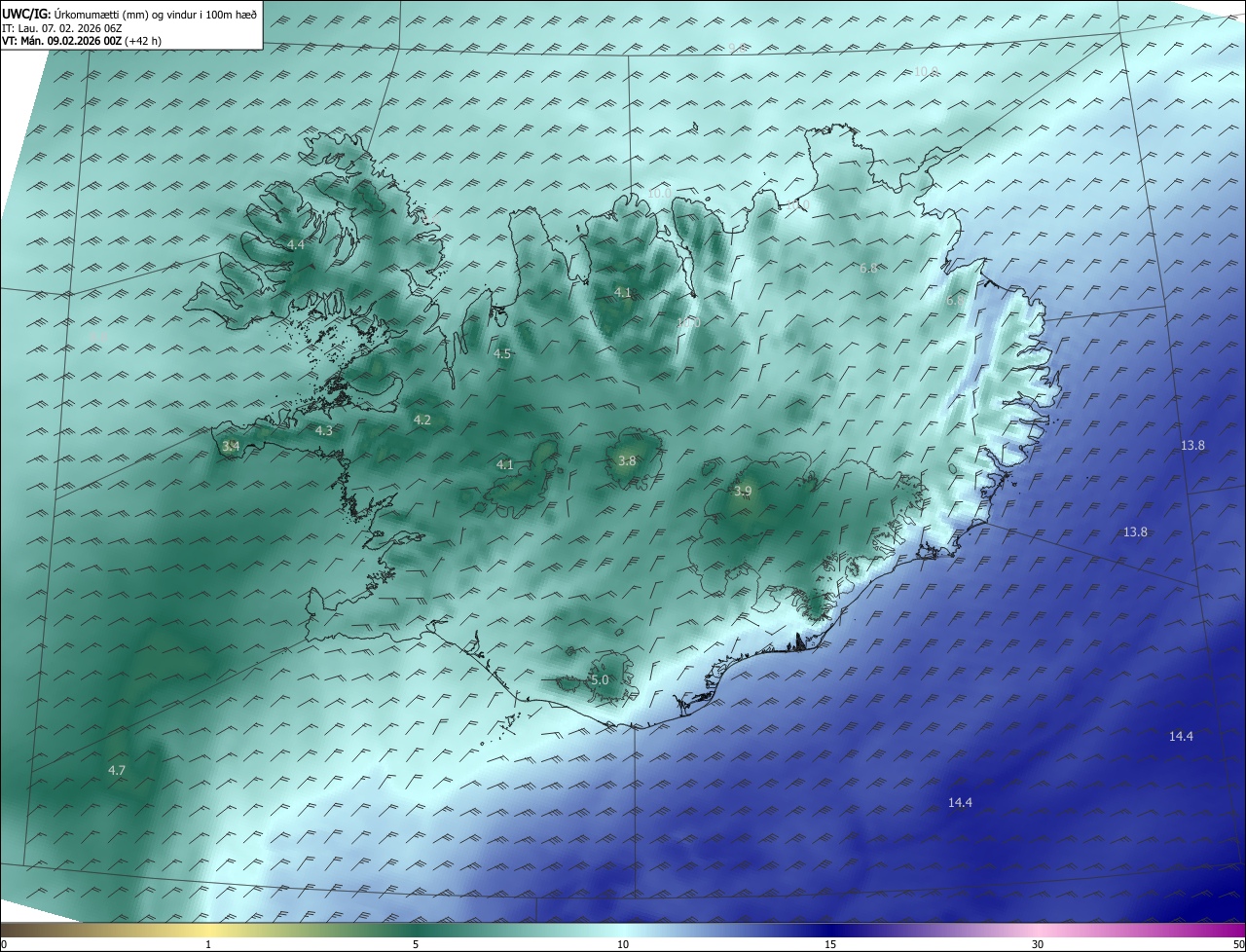
Task: Select the 4.4 value label in Westfjords
Action: coord(296,244)
